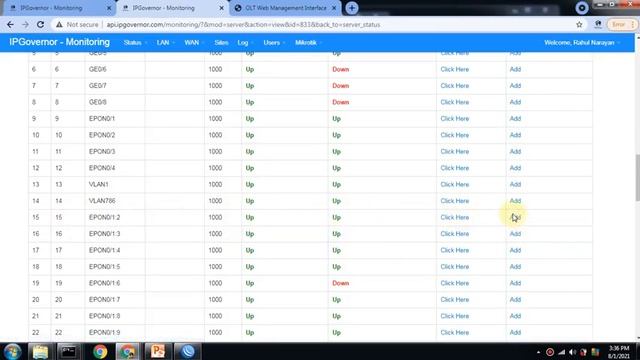Open PowerPoint from taskbar
This screenshot has width=640, height=360.
point(158,351)
